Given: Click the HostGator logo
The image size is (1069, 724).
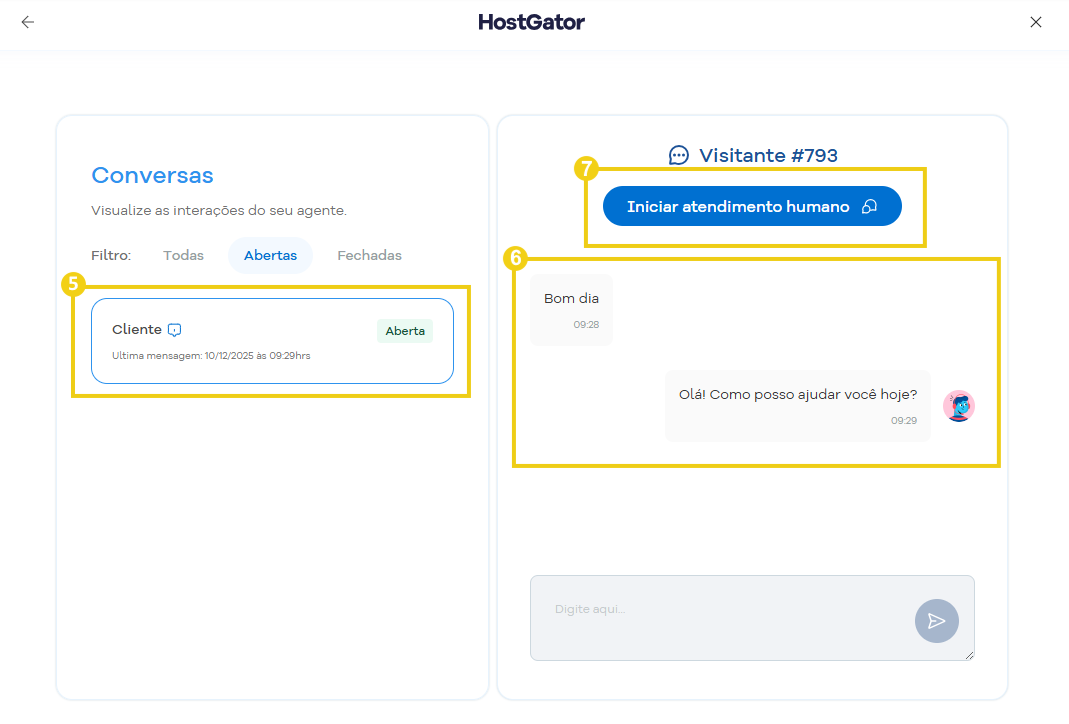Looking at the screenshot, I should click(x=531, y=22).
